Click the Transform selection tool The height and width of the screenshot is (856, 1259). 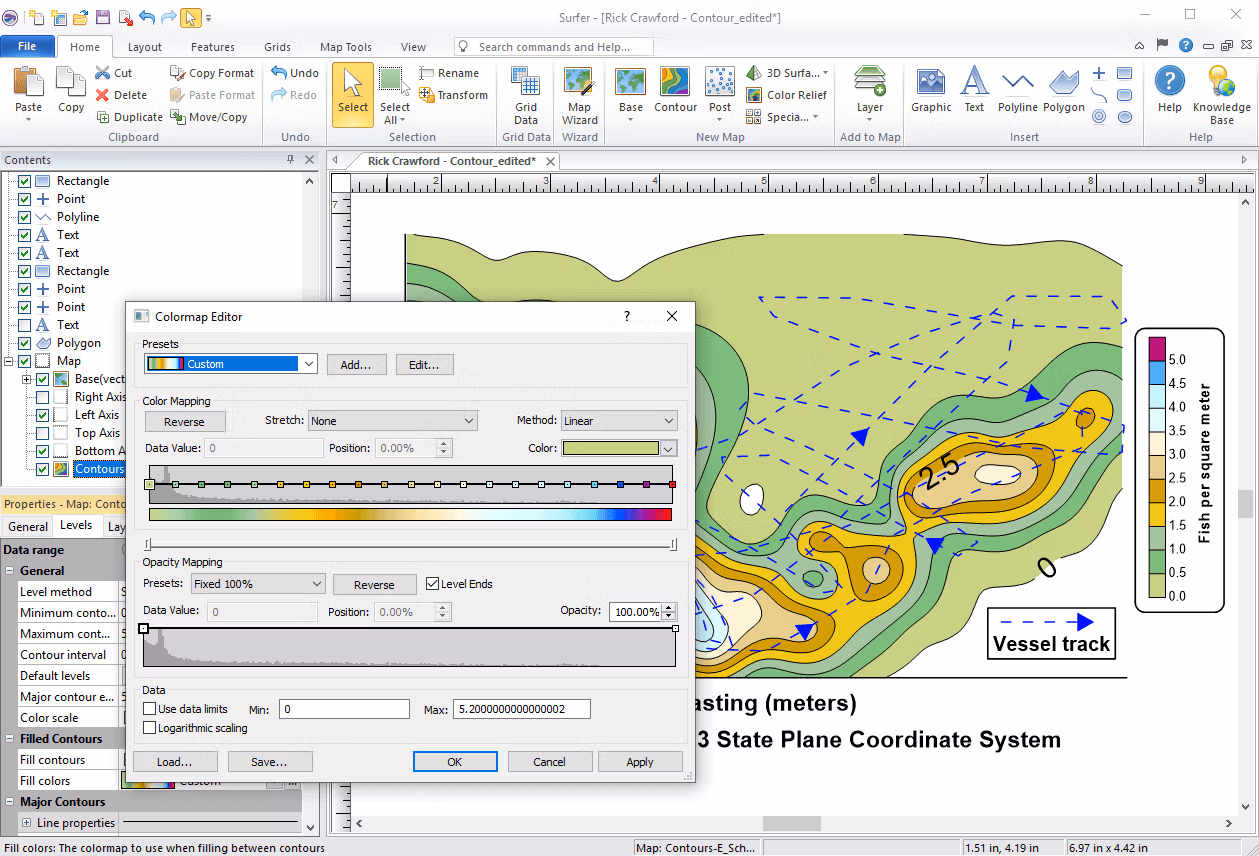[x=454, y=95]
